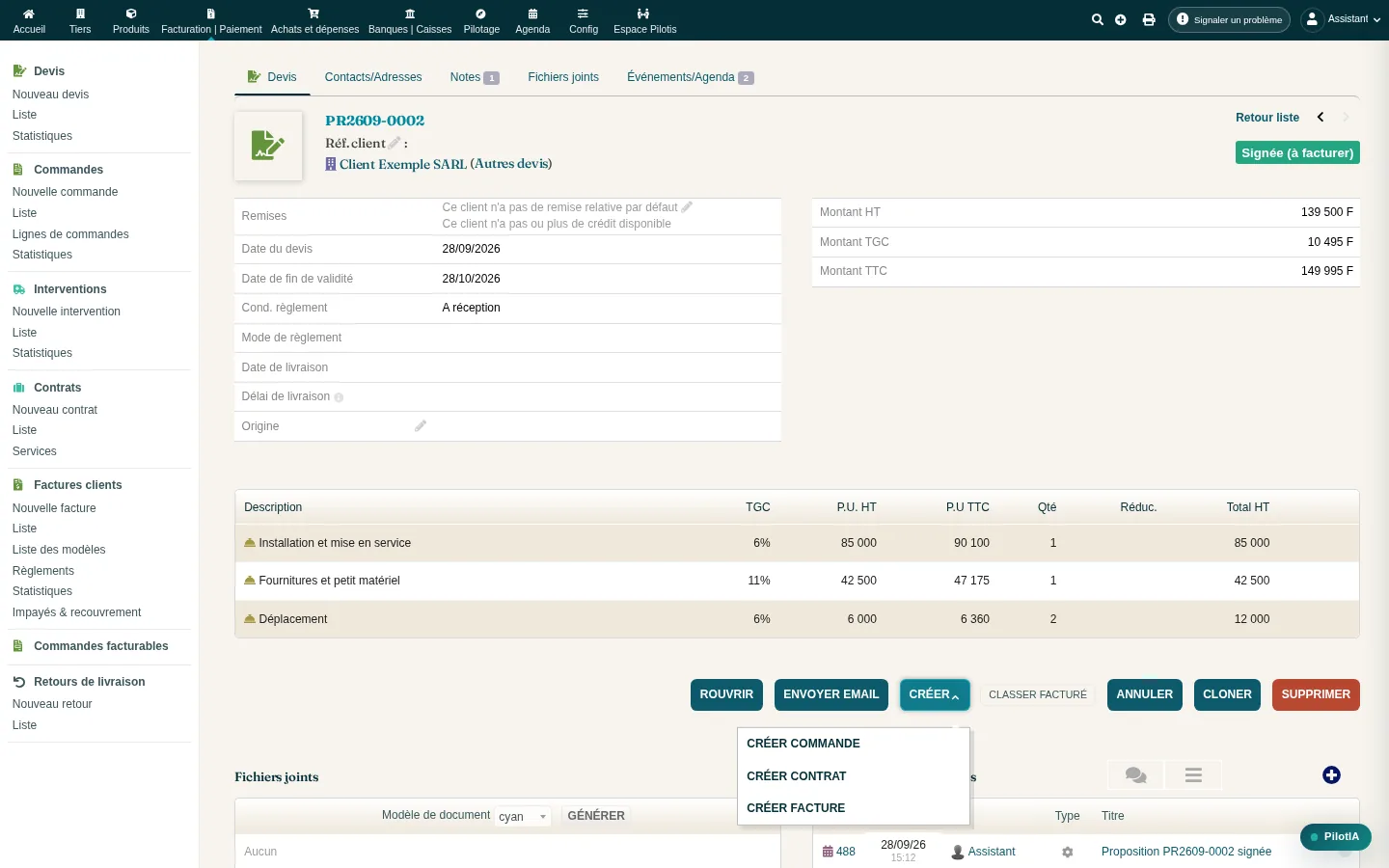This screenshot has width=1389, height=868.
Task: Switch to the Contacts/Adresses tab
Action: [373, 77]
